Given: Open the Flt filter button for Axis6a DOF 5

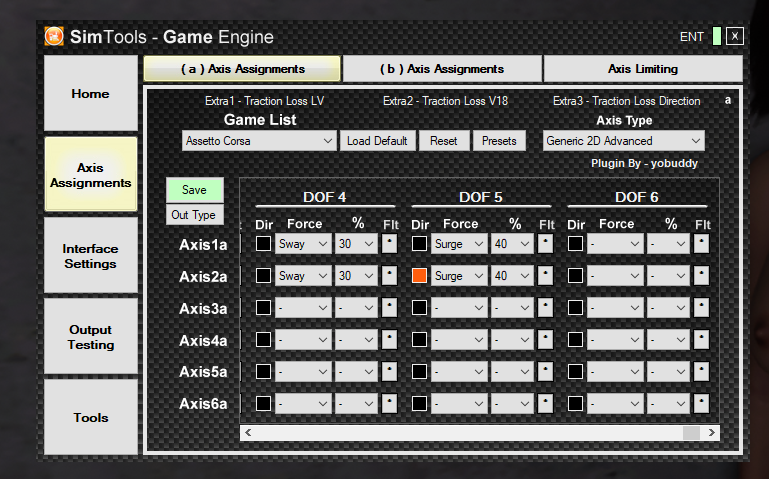Looking at the screenshot, I should [545, 403].
